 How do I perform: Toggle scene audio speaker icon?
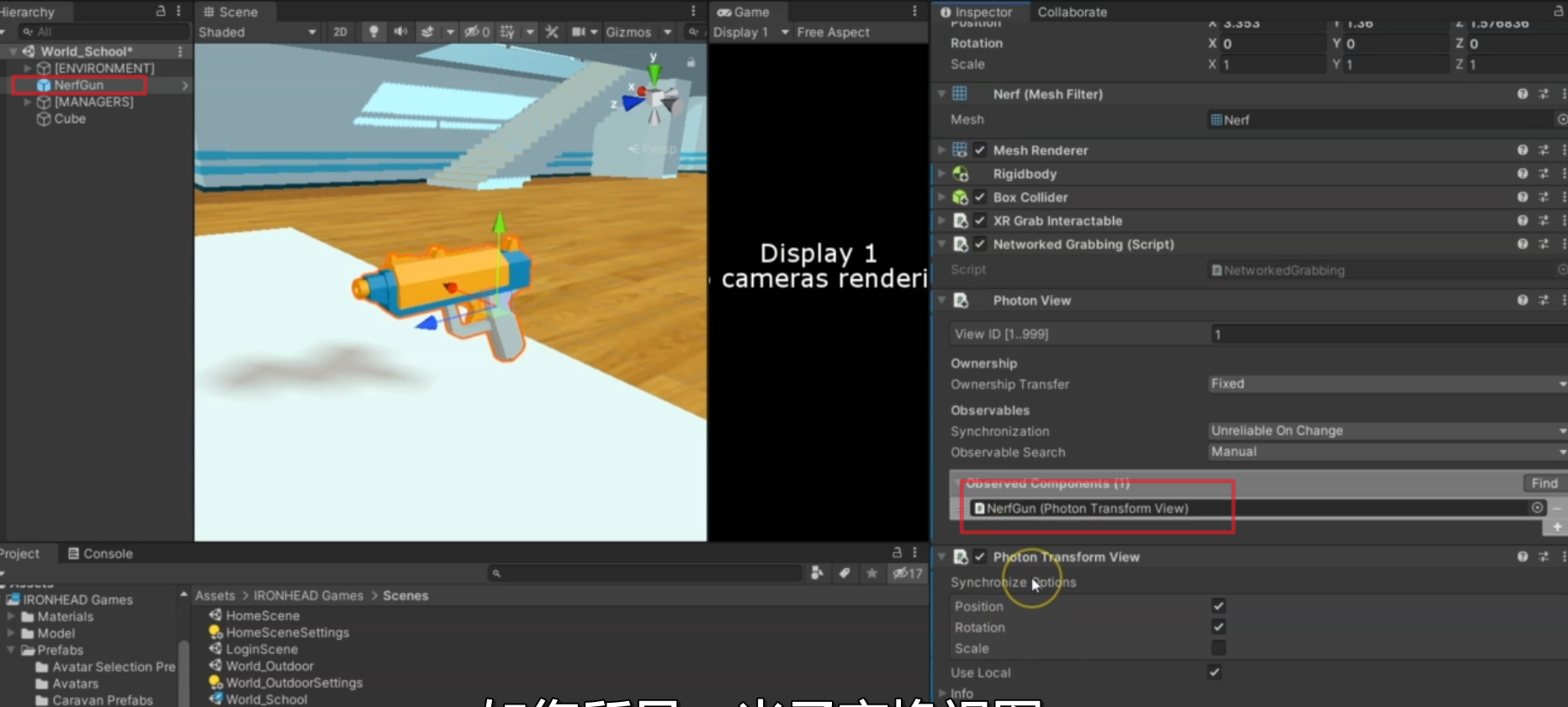tap(400, 32)
